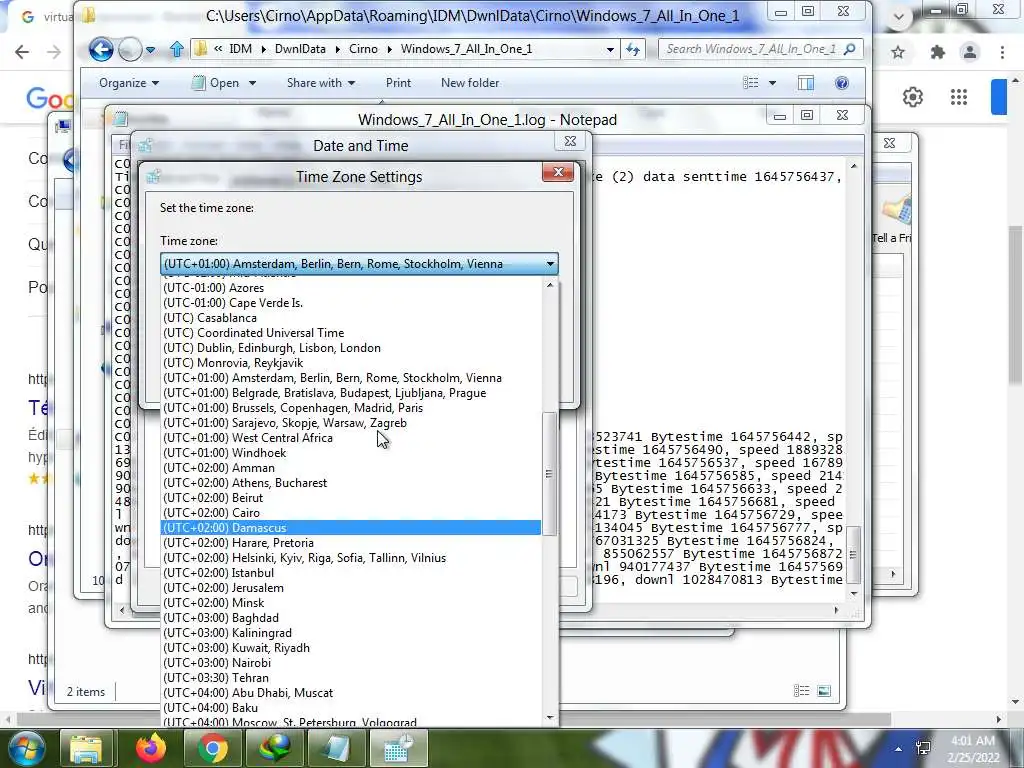Screen dimensions: 1024x768
Task: Select (UTC+02:00) Amman entry
Action: pyautogui.click(x=351, y=468)
